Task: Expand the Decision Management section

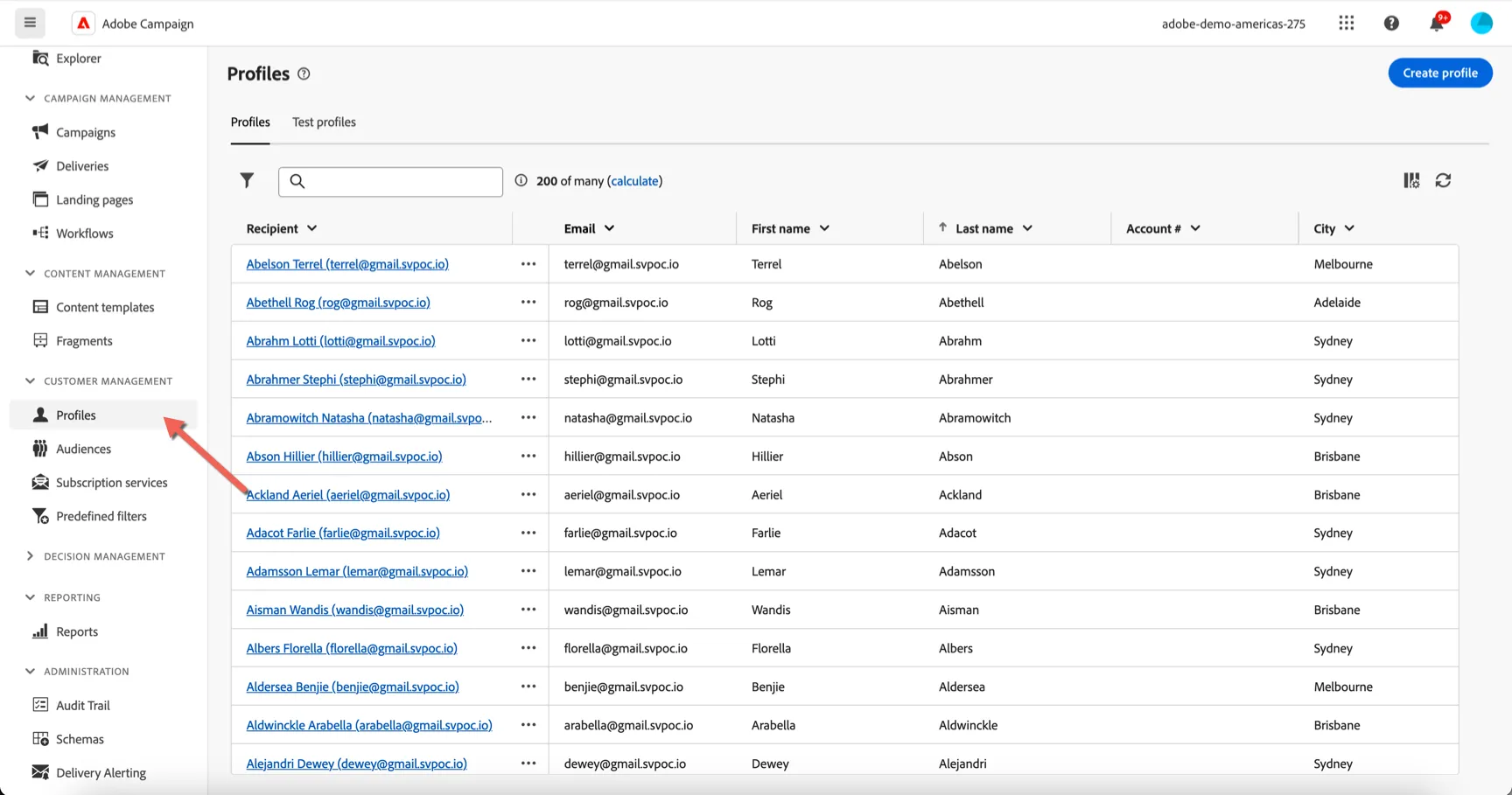Action: (x=31, y=556)
